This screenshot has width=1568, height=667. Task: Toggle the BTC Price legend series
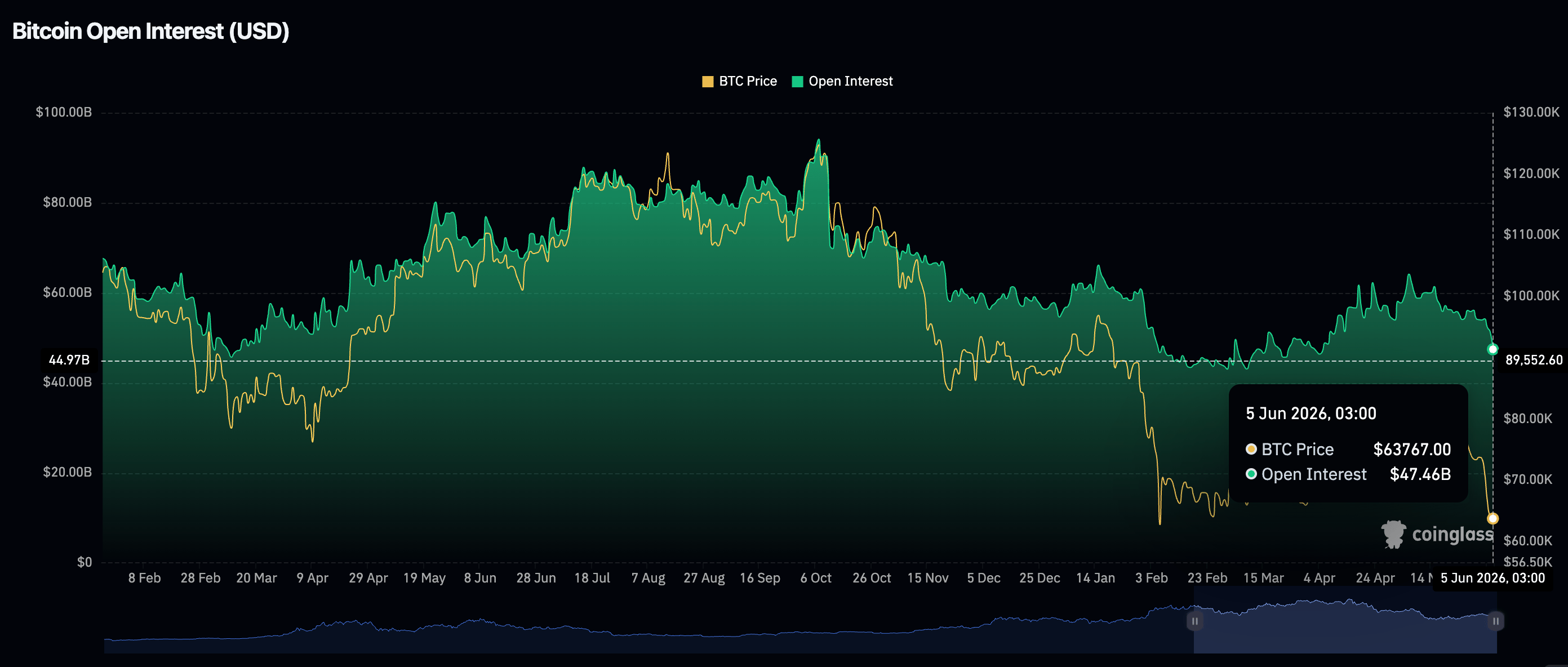click(x=739, y=82)
